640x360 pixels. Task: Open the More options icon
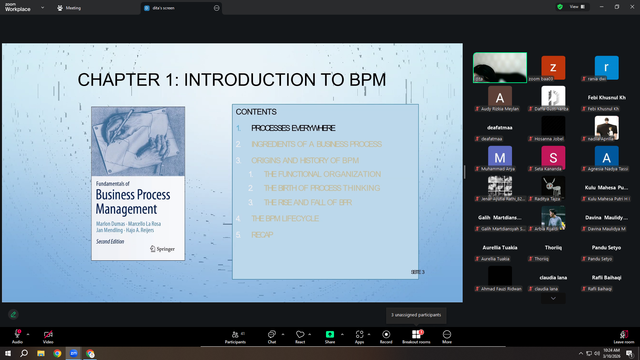[447, 334]
